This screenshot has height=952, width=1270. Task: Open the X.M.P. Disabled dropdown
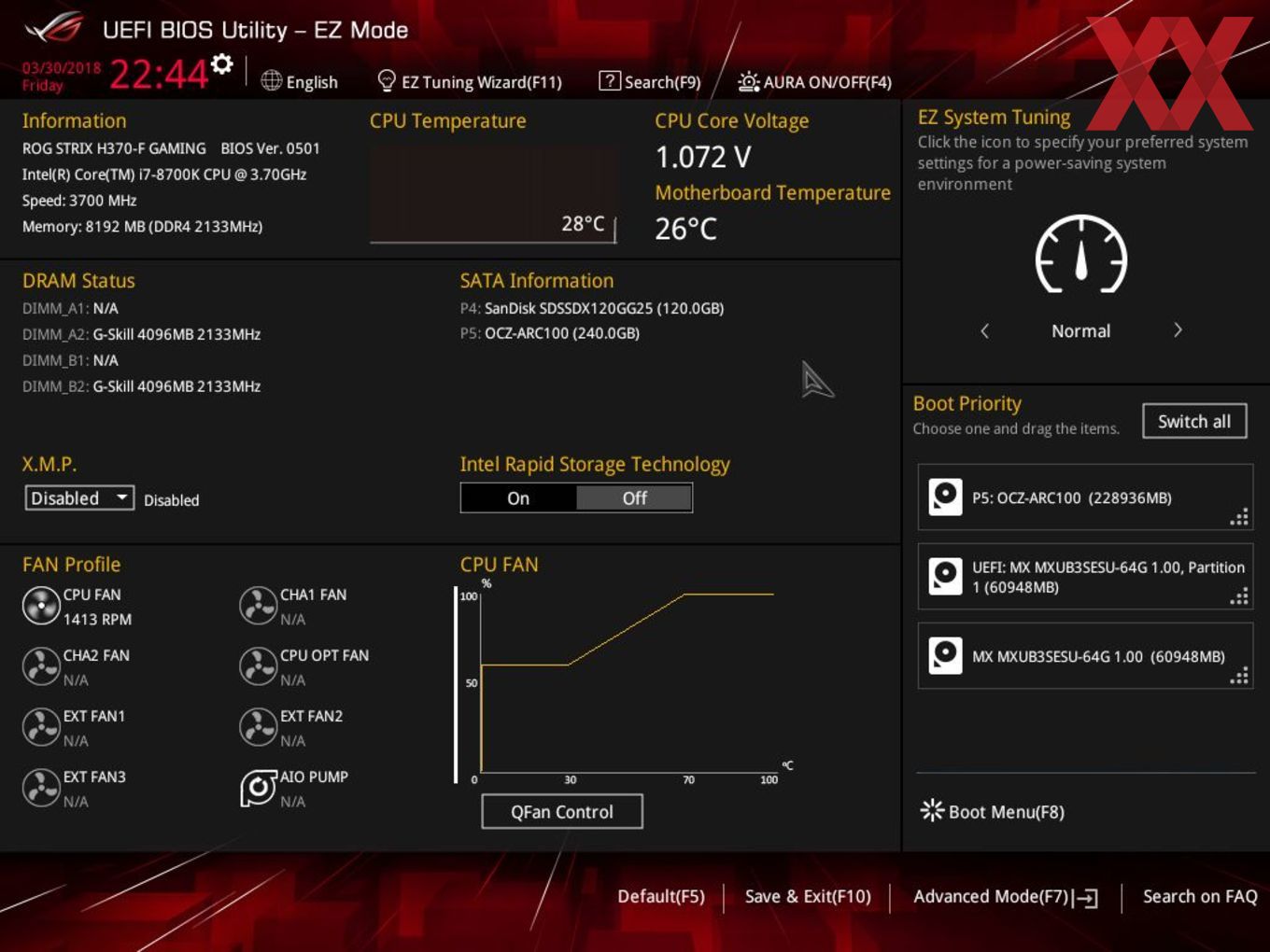point(79,497)
